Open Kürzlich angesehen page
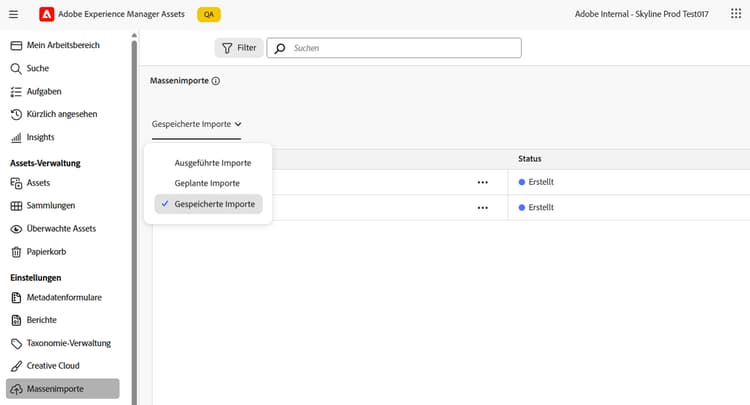This screenshot has width=750, height=405. click(x=62, y=114)
